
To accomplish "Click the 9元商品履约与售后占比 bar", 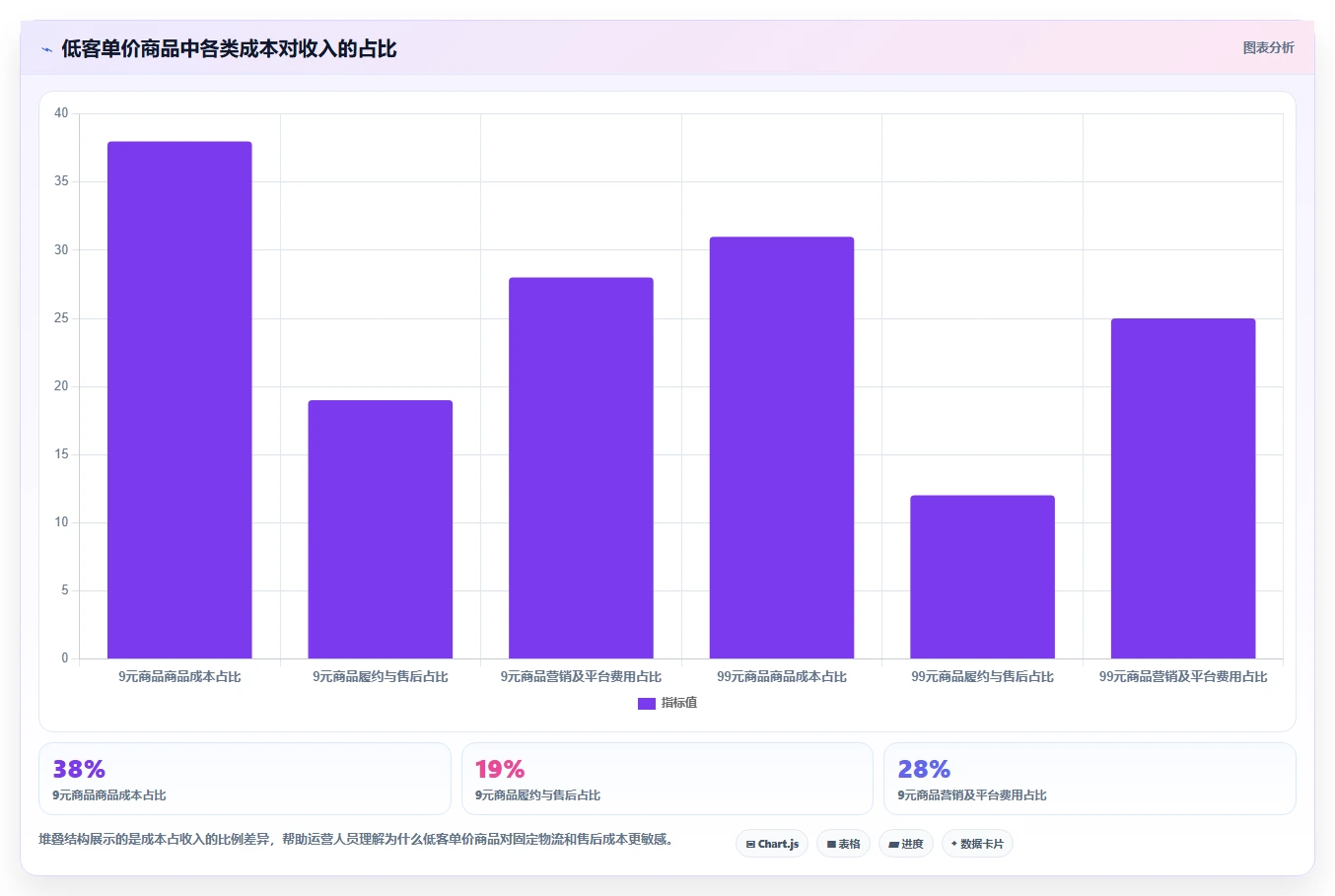I will pos(381,529).
